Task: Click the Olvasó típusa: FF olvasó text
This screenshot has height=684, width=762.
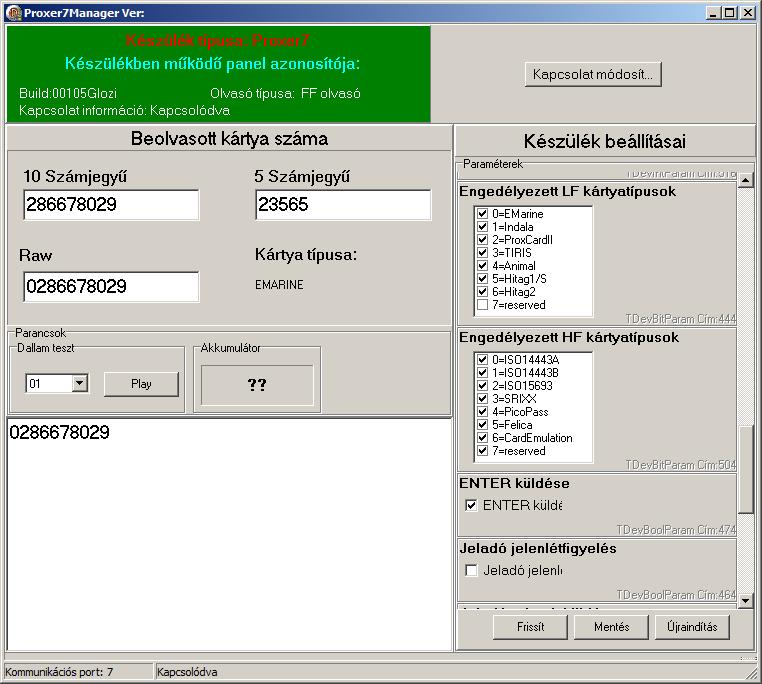Action: (x=285, y=93)
